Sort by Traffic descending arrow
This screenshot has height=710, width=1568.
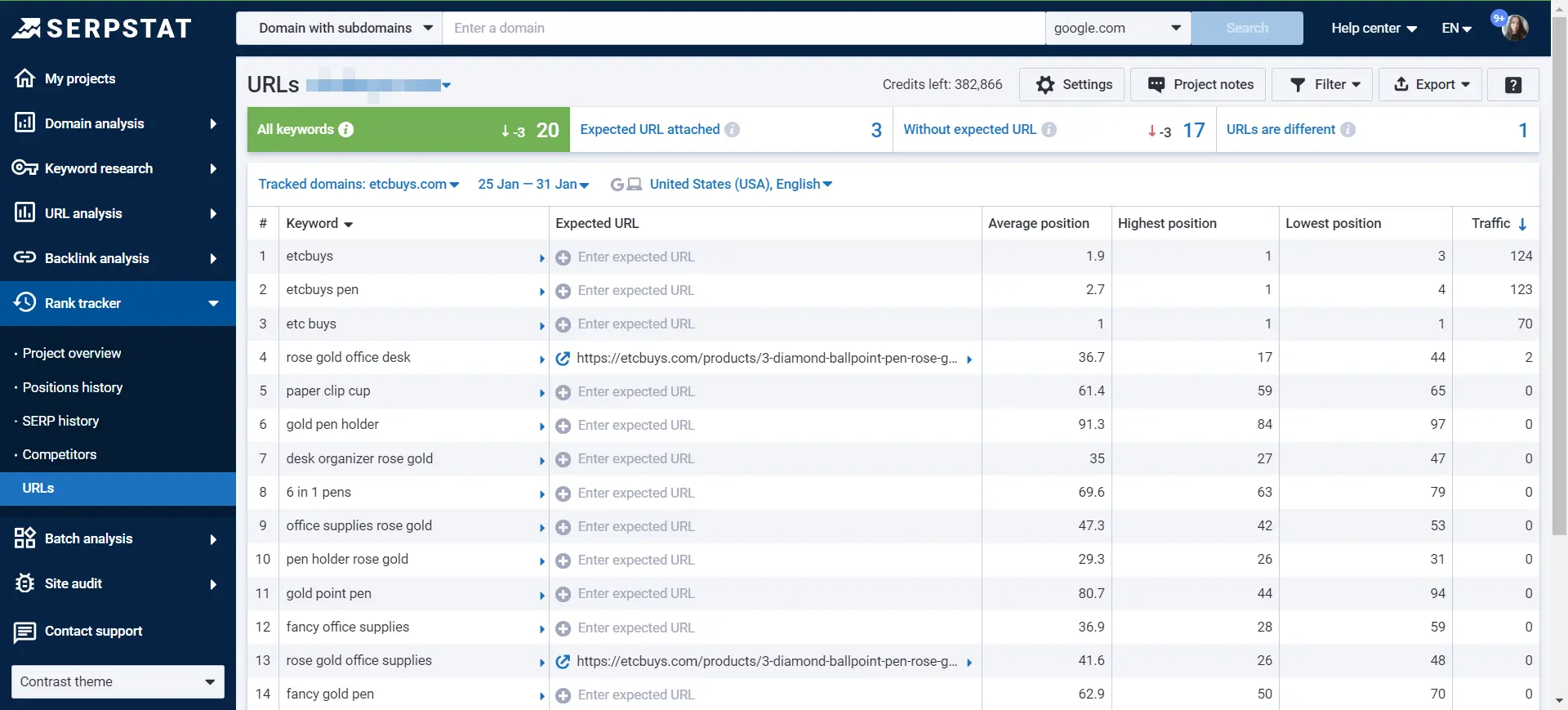(1522, 224)
